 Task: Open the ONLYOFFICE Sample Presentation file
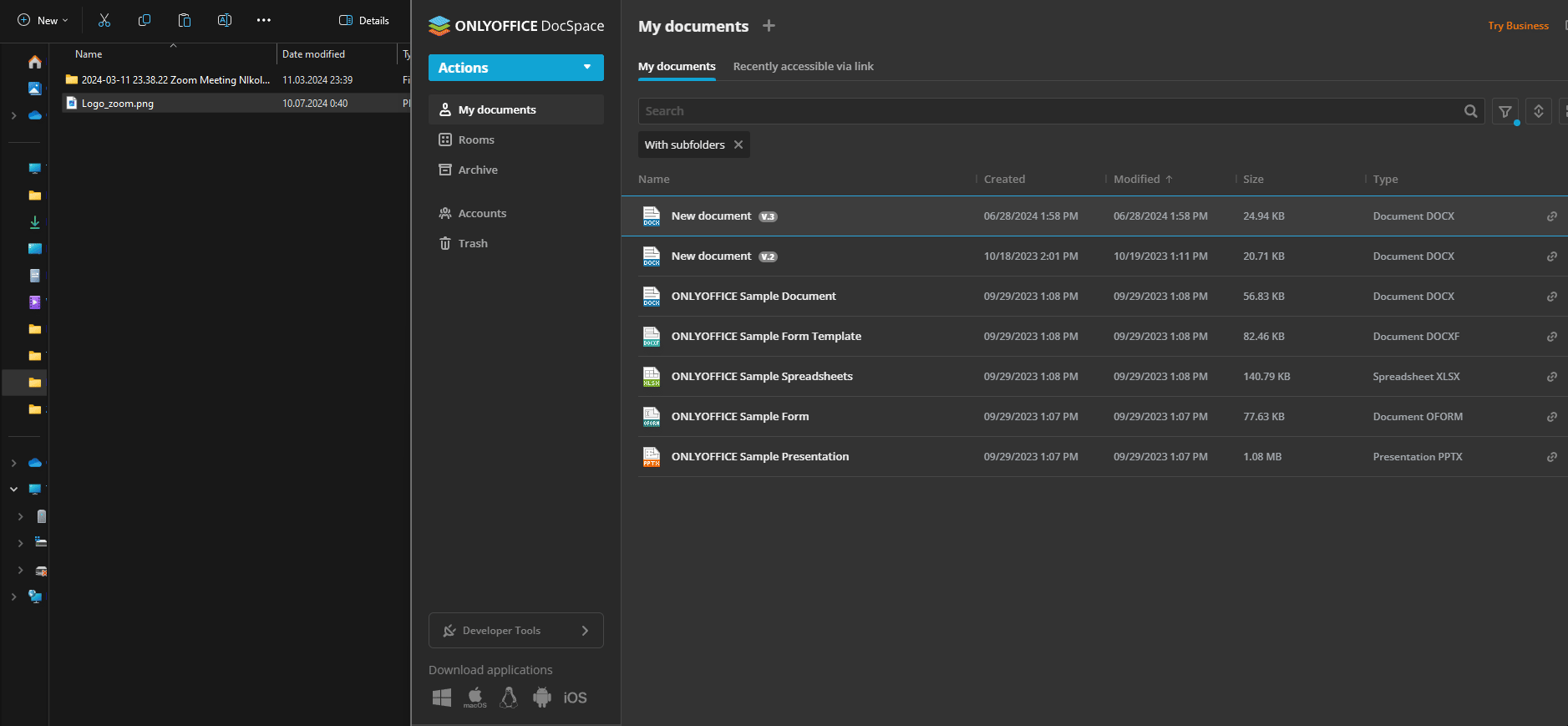tap(760, 457)
